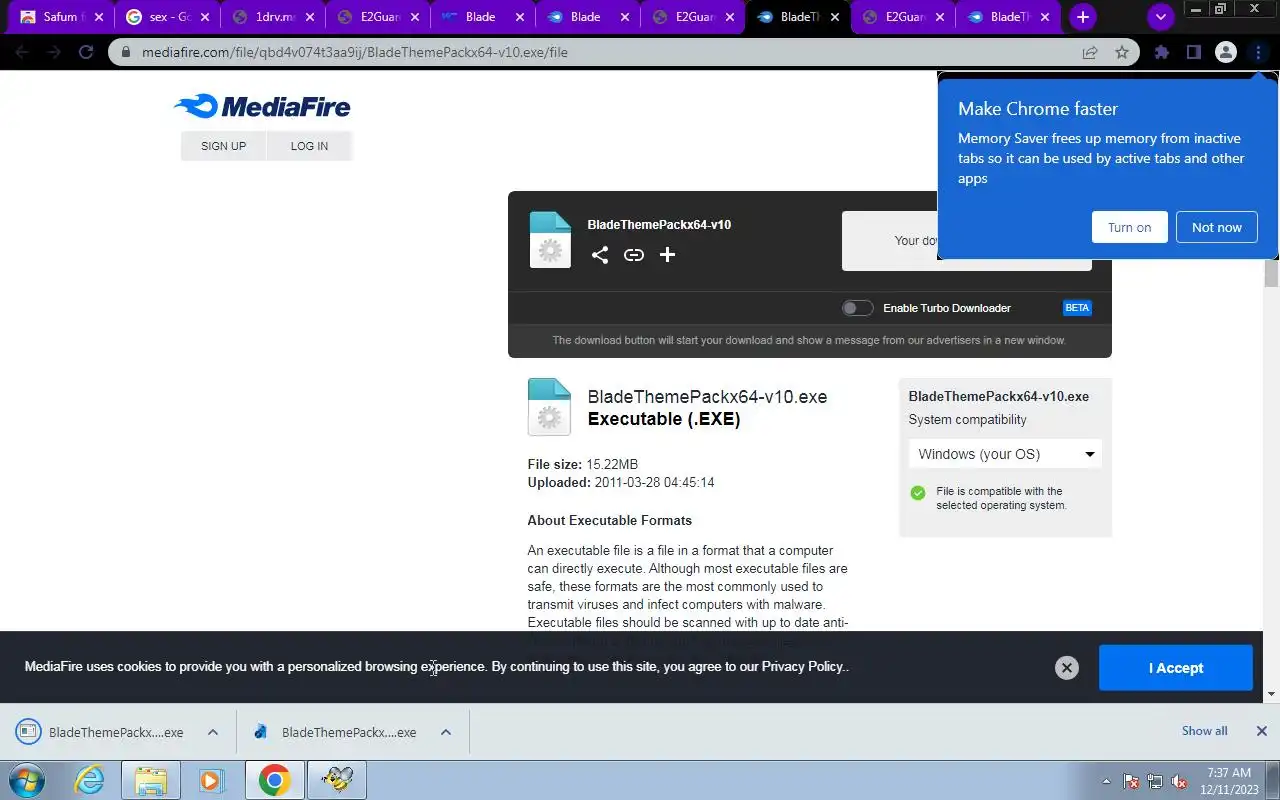Click the 'File size: 15.22MB' text
Image resolution: width=1280 pixels, height=800 pixels.
[x=582, y=464]
